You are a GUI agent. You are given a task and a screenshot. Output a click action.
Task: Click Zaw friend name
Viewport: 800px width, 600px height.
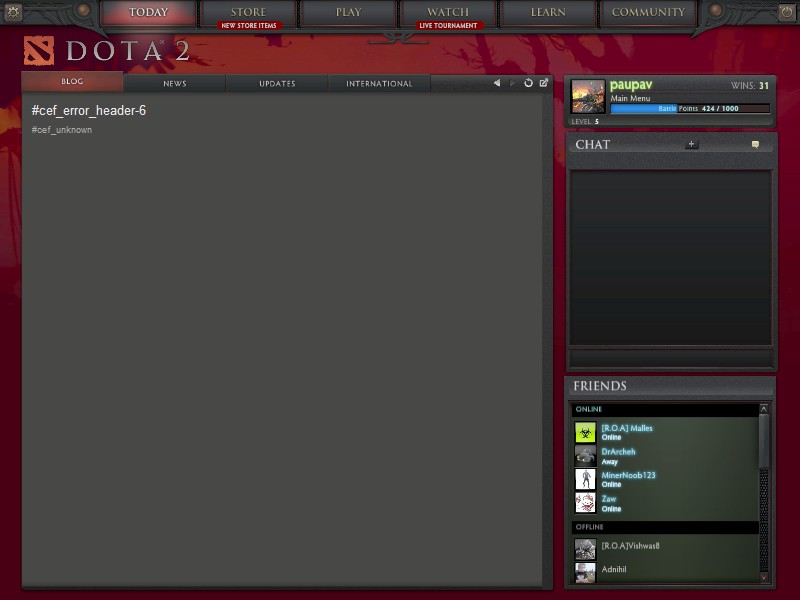click(x=609, y=498)
